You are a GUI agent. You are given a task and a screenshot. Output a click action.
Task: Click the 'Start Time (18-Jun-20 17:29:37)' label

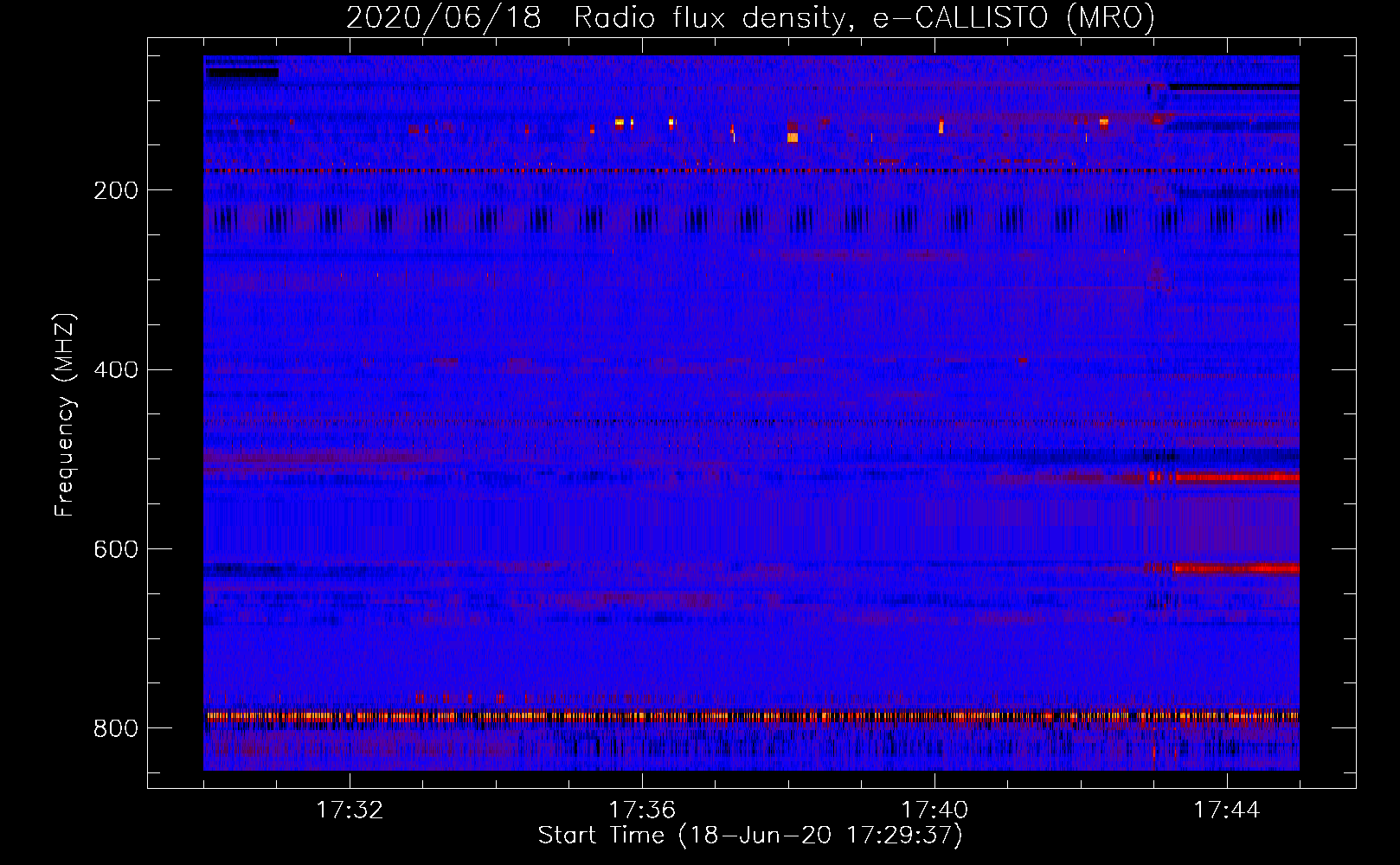click(x=750, y=836)
